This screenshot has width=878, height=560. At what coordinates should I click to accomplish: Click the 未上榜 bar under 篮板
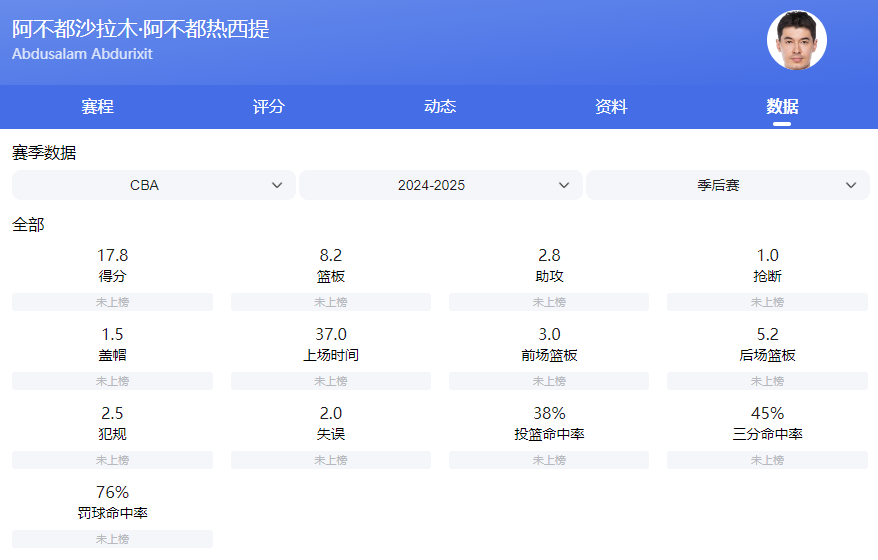pyautogui.click(x=331, y=302)
